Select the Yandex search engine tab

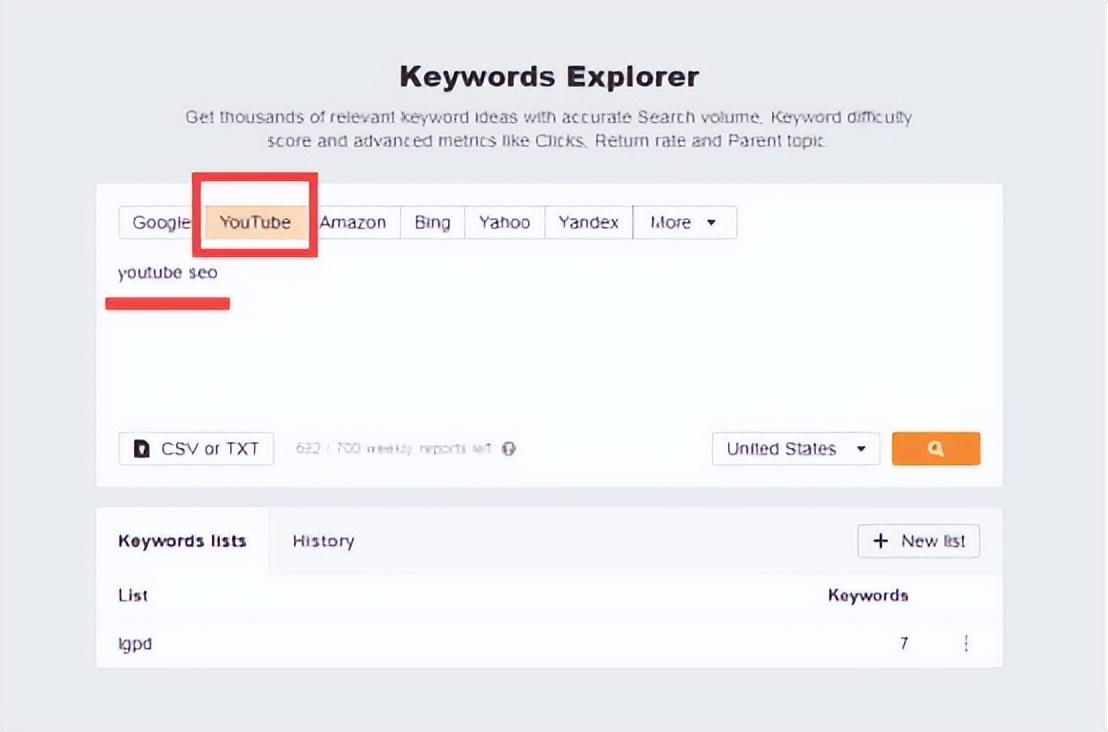[x=588, y=223]
